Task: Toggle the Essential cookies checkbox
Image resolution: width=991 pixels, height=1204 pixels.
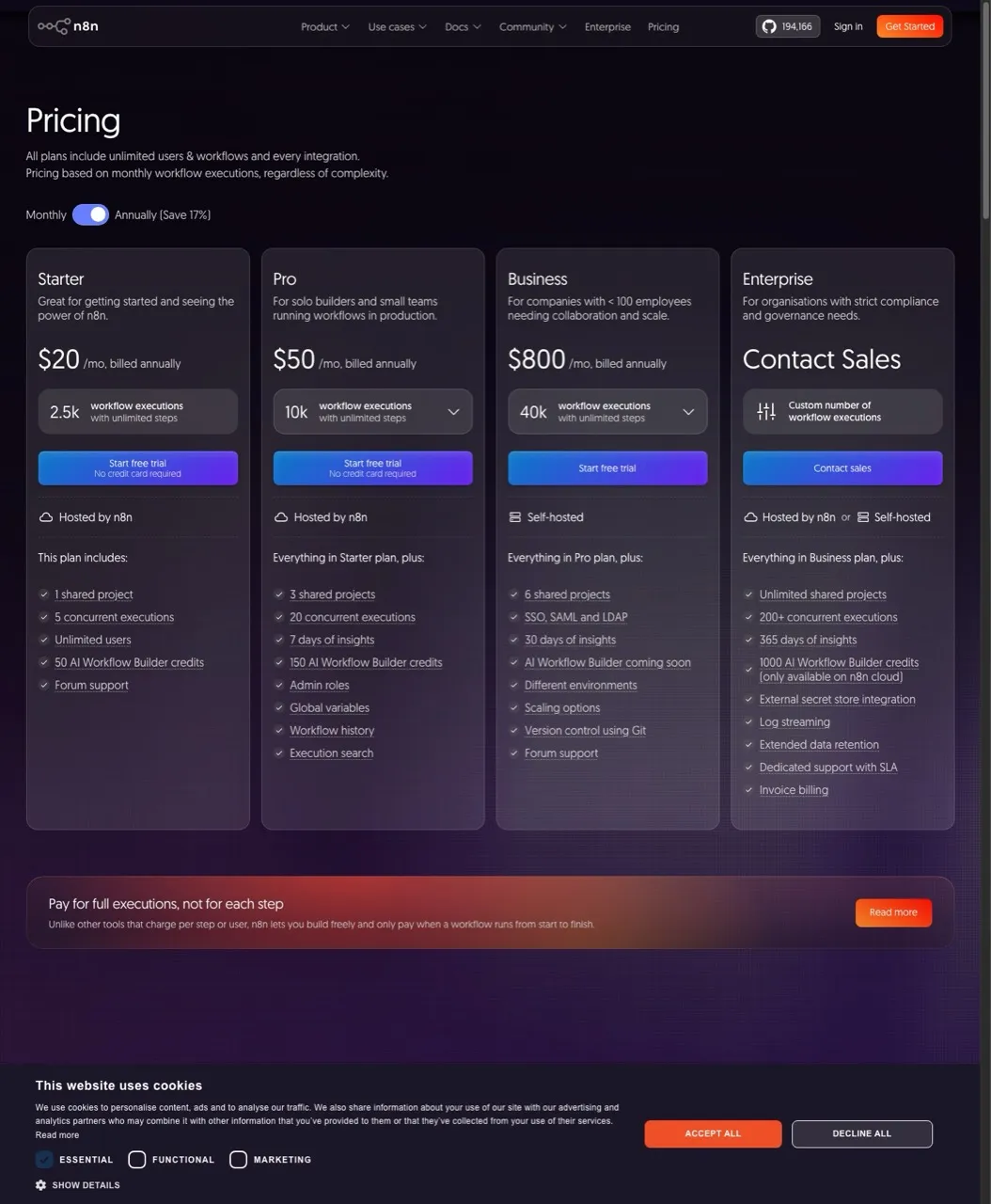Action: 44,1160
